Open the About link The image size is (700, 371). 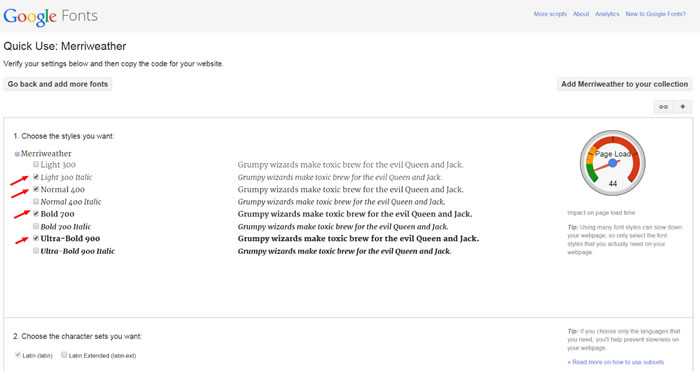coord(581,14)
